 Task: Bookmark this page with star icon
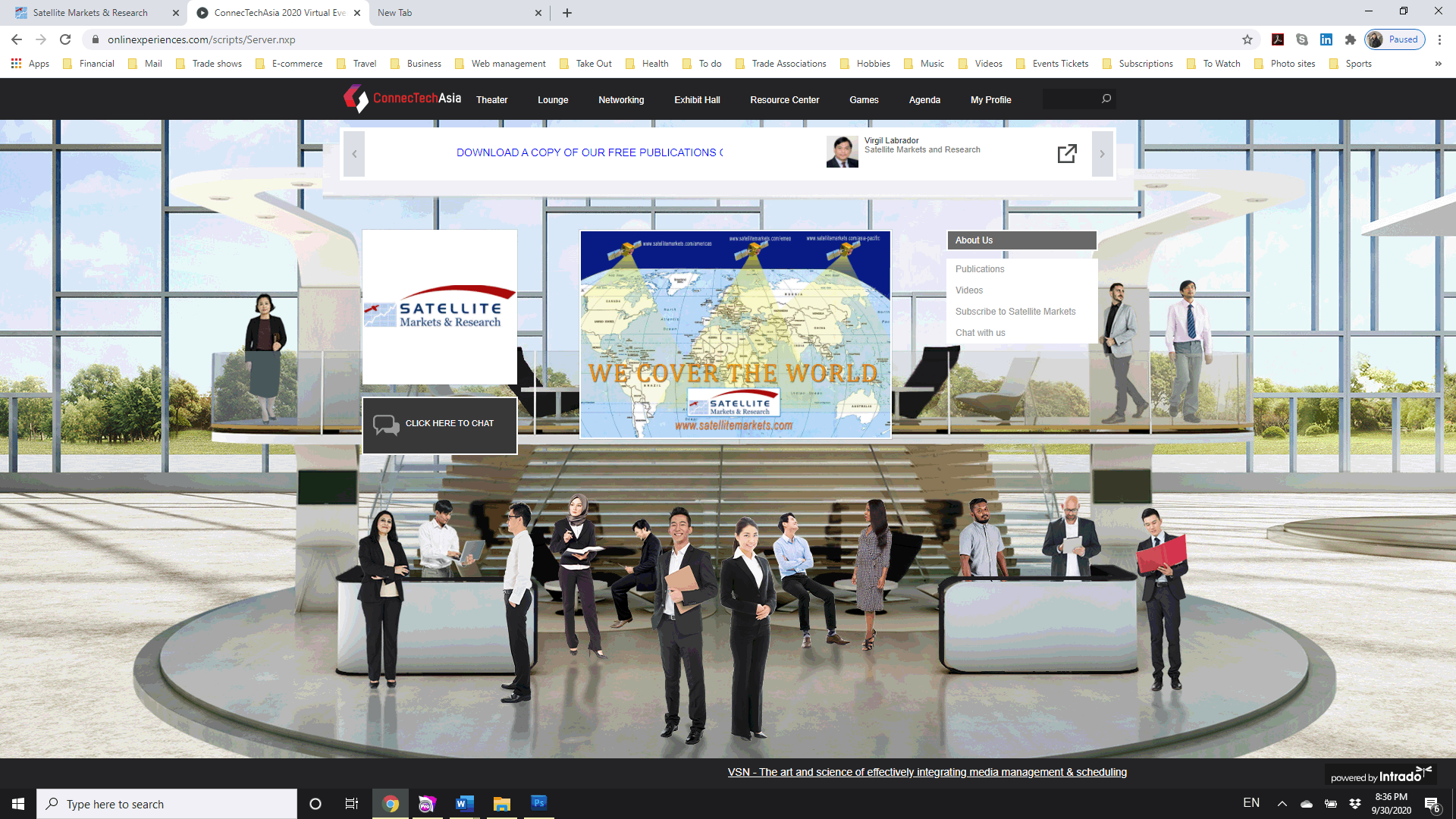coord(1247,39)
